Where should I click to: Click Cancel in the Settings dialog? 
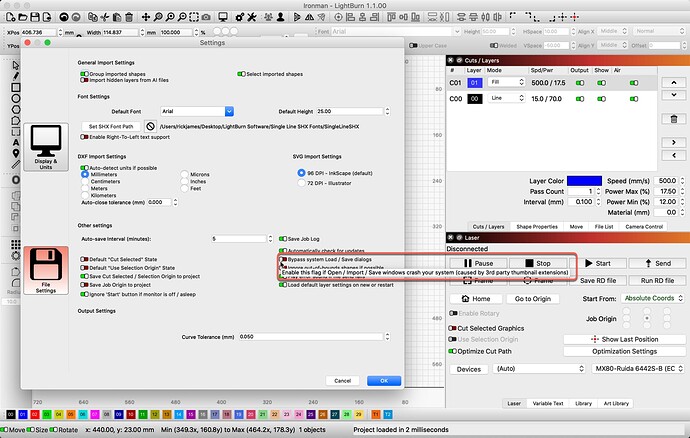342,381
